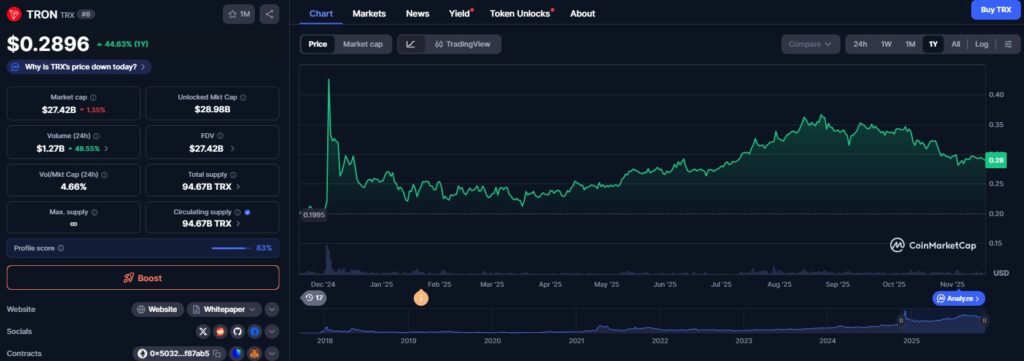Copy the contract address 0x5032...f87ab5
Screen dimensions: 1024x361
[217, 354]
